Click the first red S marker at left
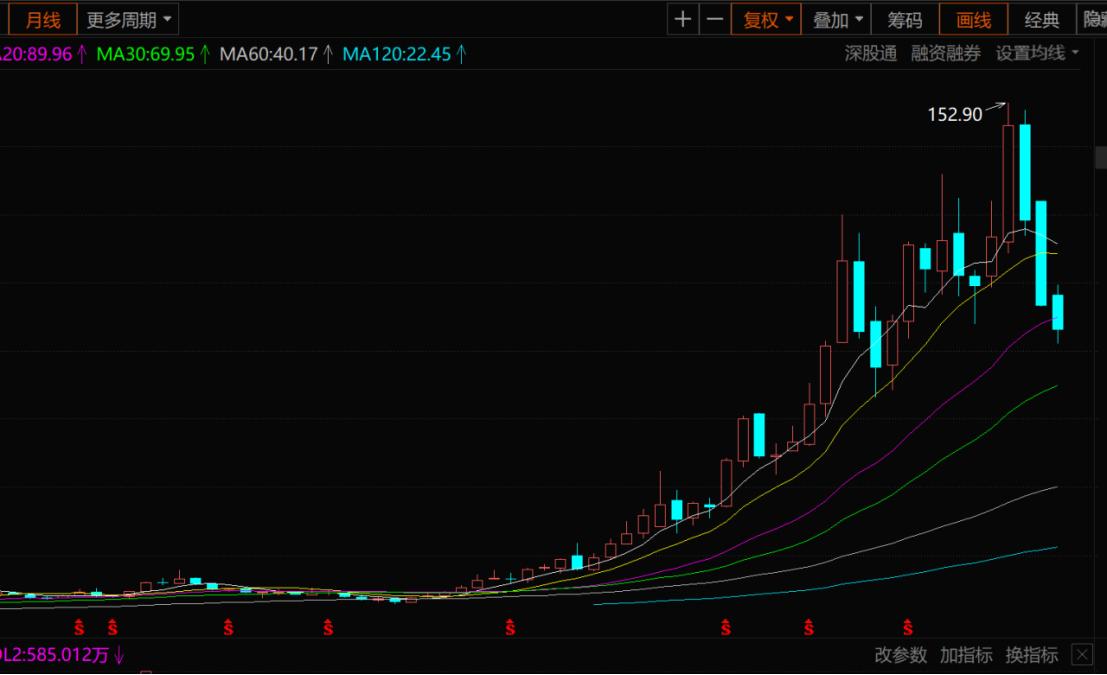Image resolution: width=1107 pixels, height=675 pixels. pos(80,628)
